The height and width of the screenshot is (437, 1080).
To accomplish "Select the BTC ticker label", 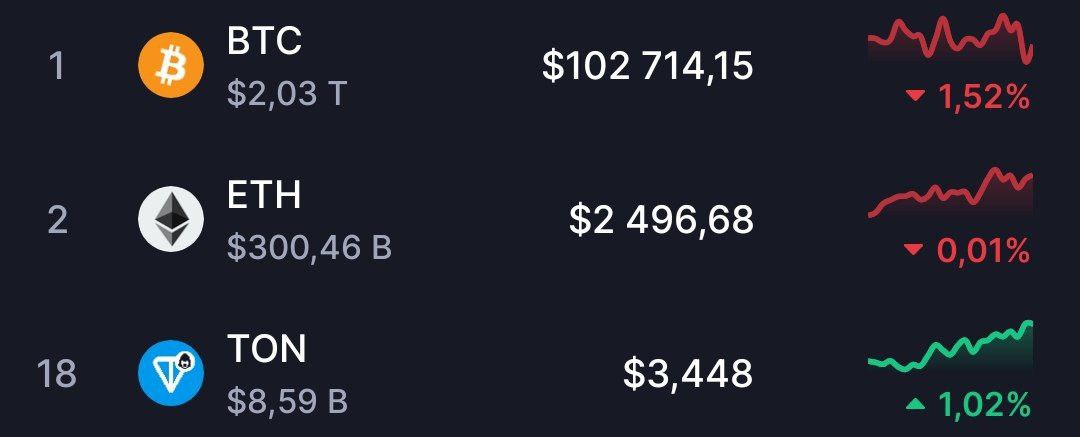I will [x=264, y=42].
